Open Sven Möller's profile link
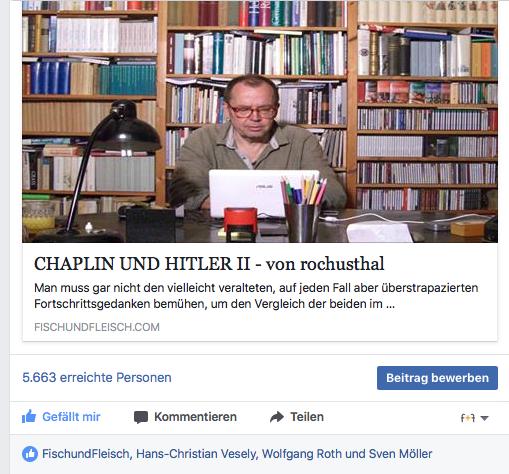Viewport: 509px width, 474px height. pos(400,454)
